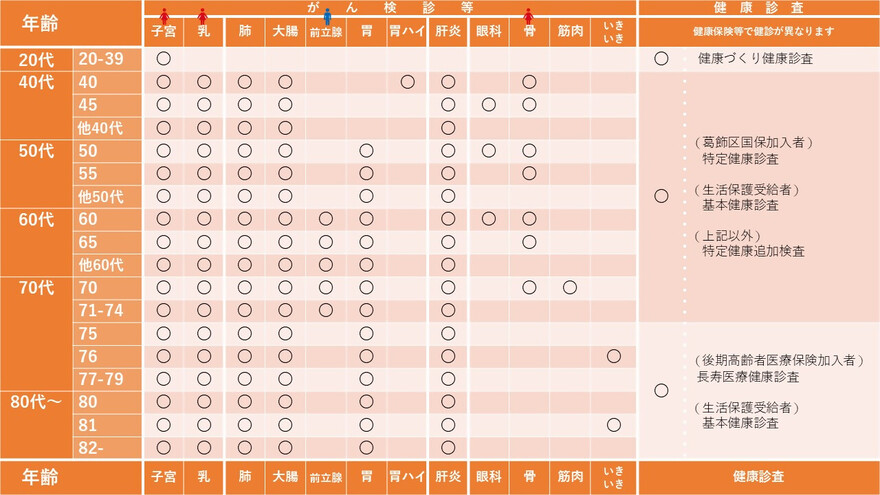This screenshot has height=495, width=880.
Task: Select the 健康診査 header at top right
Action: tap(757, 7)
